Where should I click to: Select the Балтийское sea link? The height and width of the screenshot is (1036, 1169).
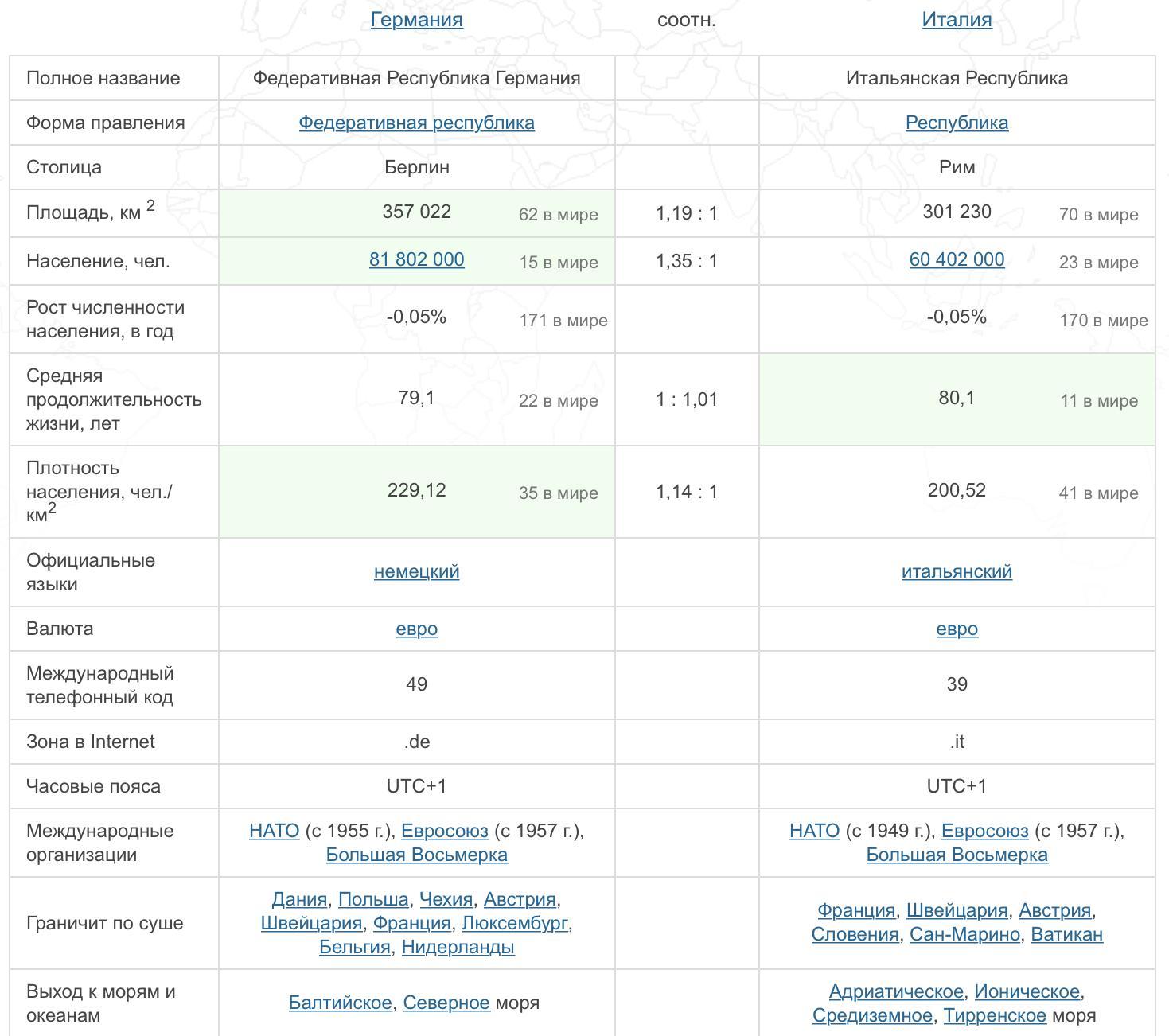tap(340, 1003)
